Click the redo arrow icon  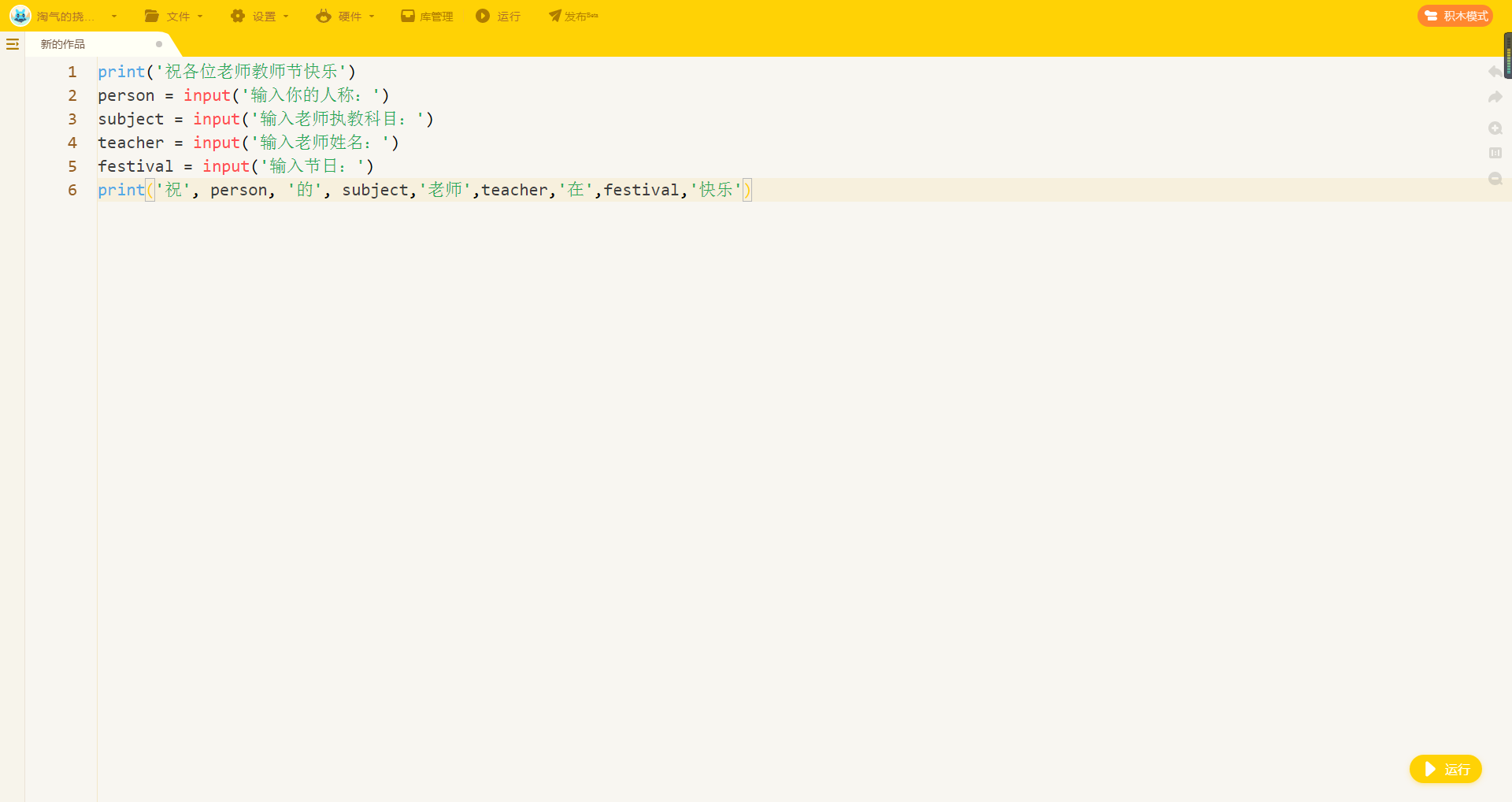click(x=1495, y=97)
